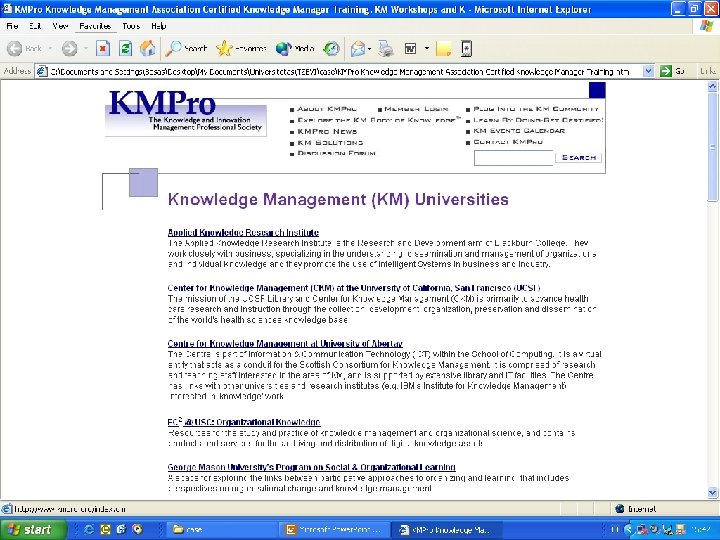The image size is (720, 540).
Task: Open Back button history dropdown arrow
Action: [x=50, y=48]
